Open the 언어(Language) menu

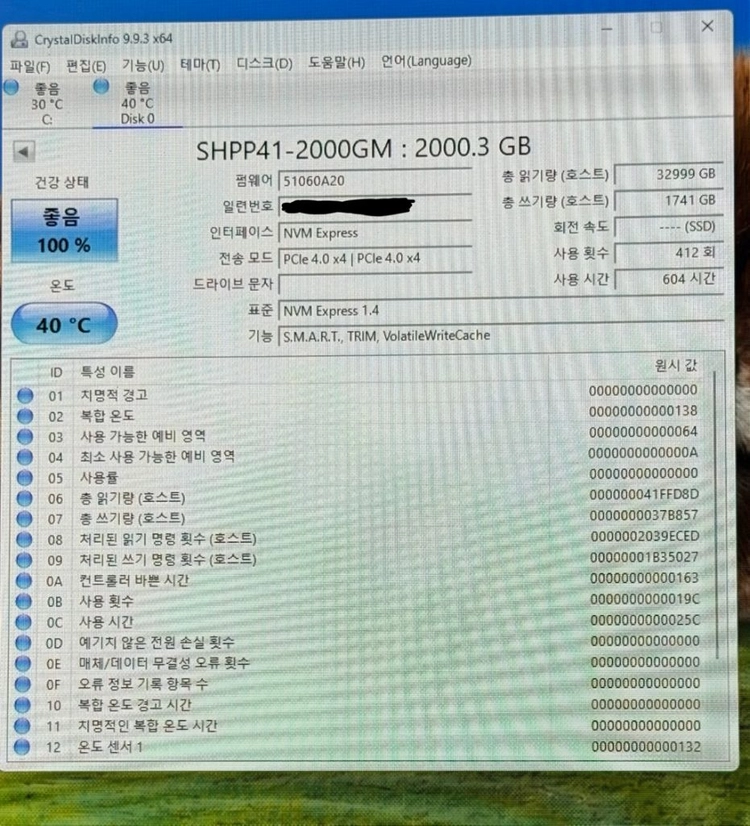426,61
